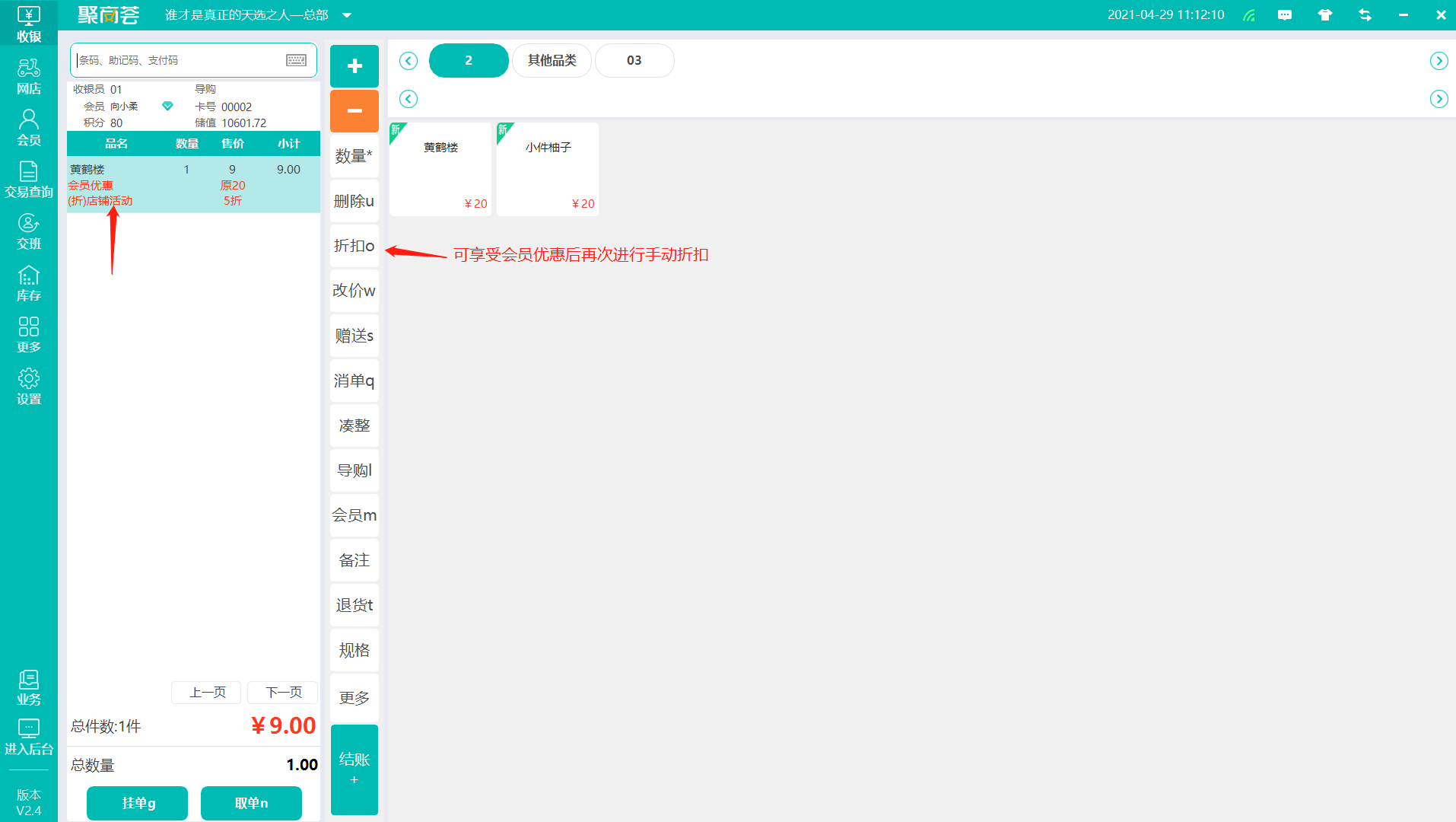
Task: Select the 其他品类 category tab
Action: [x=552, y=60]
